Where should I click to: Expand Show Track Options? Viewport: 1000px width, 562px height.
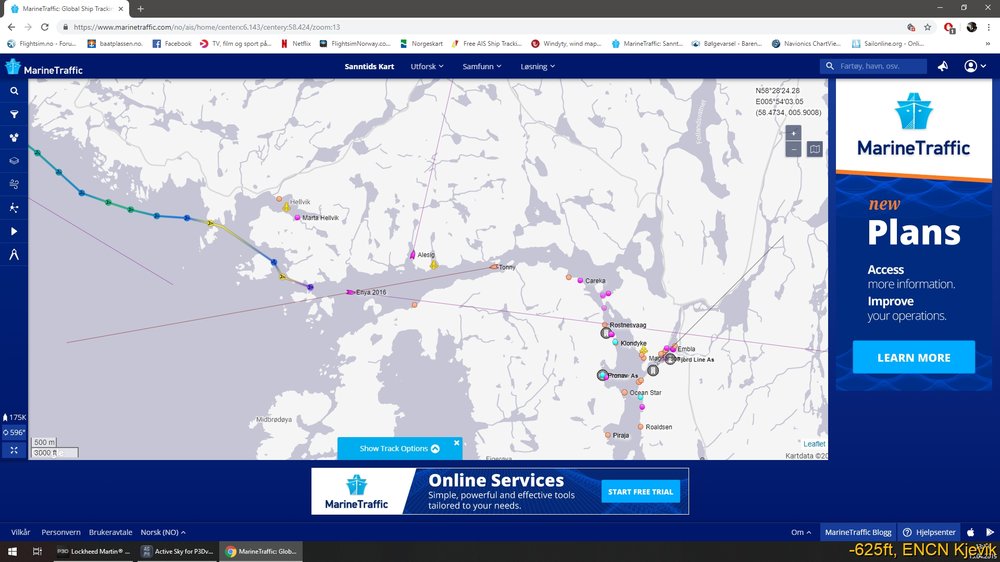(x=399, y=448)
